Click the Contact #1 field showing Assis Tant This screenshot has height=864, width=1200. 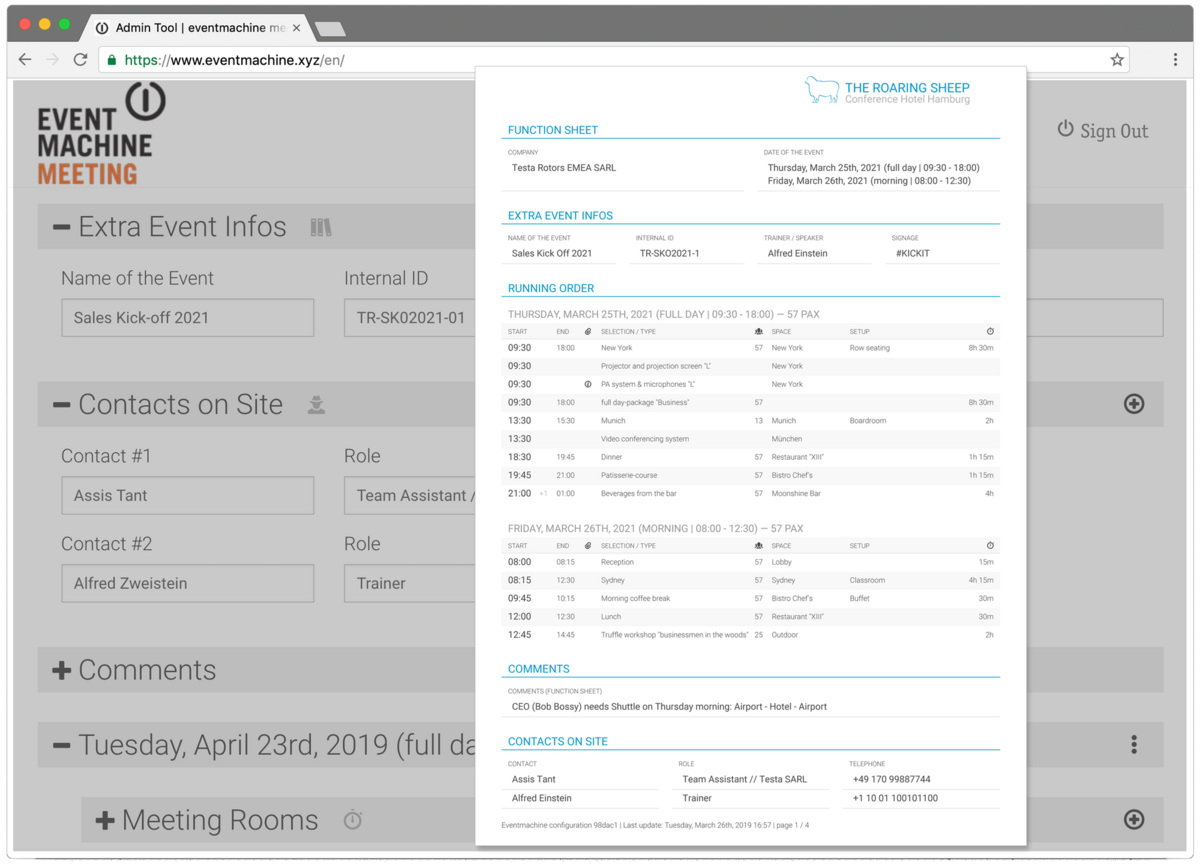[187, 496]
